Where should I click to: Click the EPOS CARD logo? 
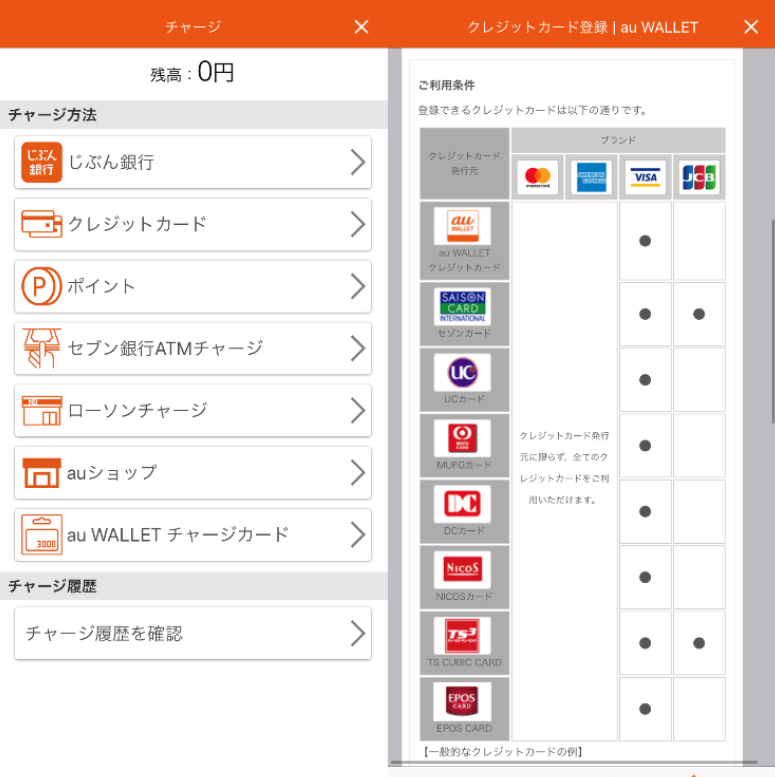[462, 701]
